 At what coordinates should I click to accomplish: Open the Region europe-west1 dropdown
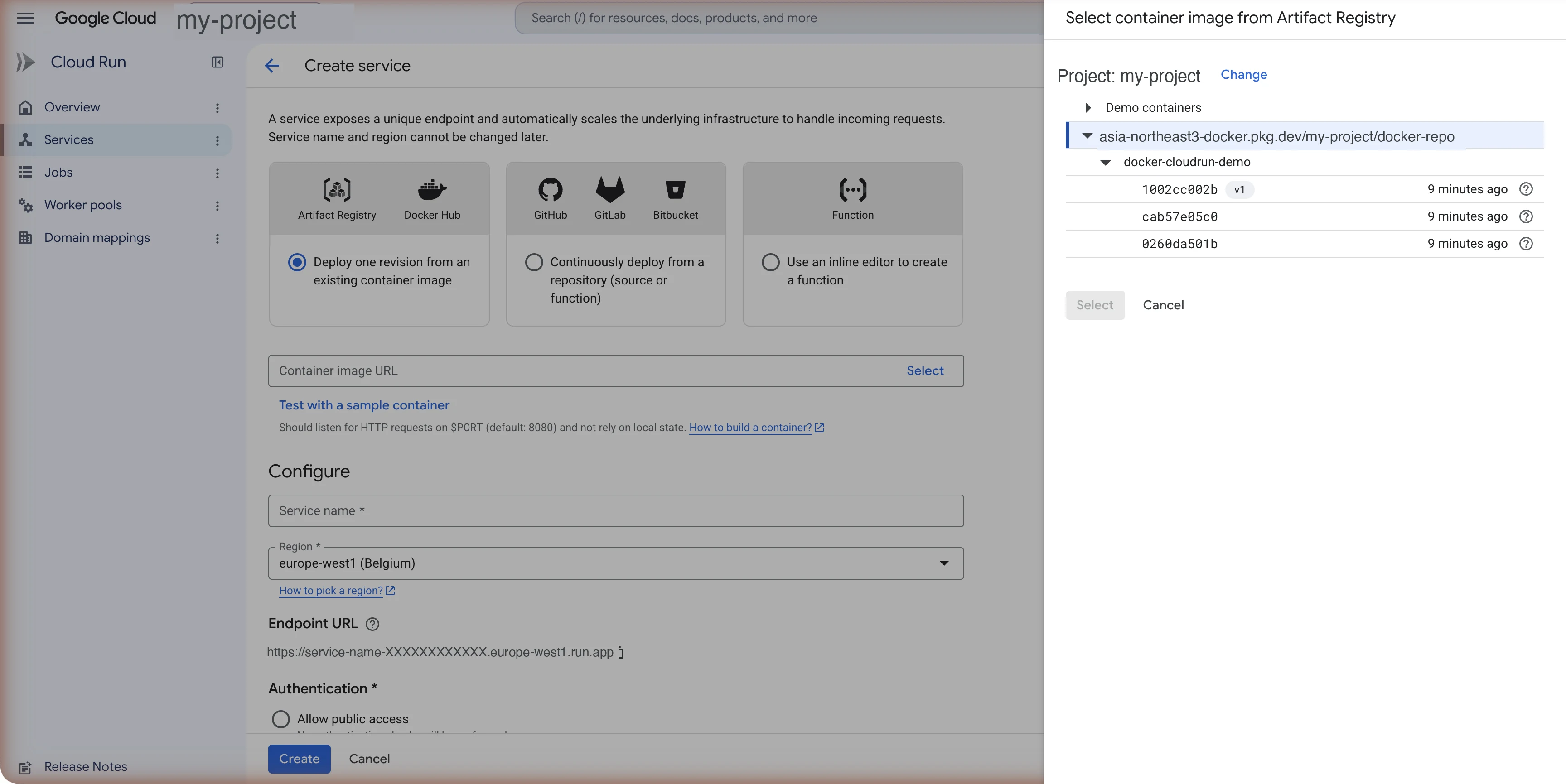[x=615, y=563]
